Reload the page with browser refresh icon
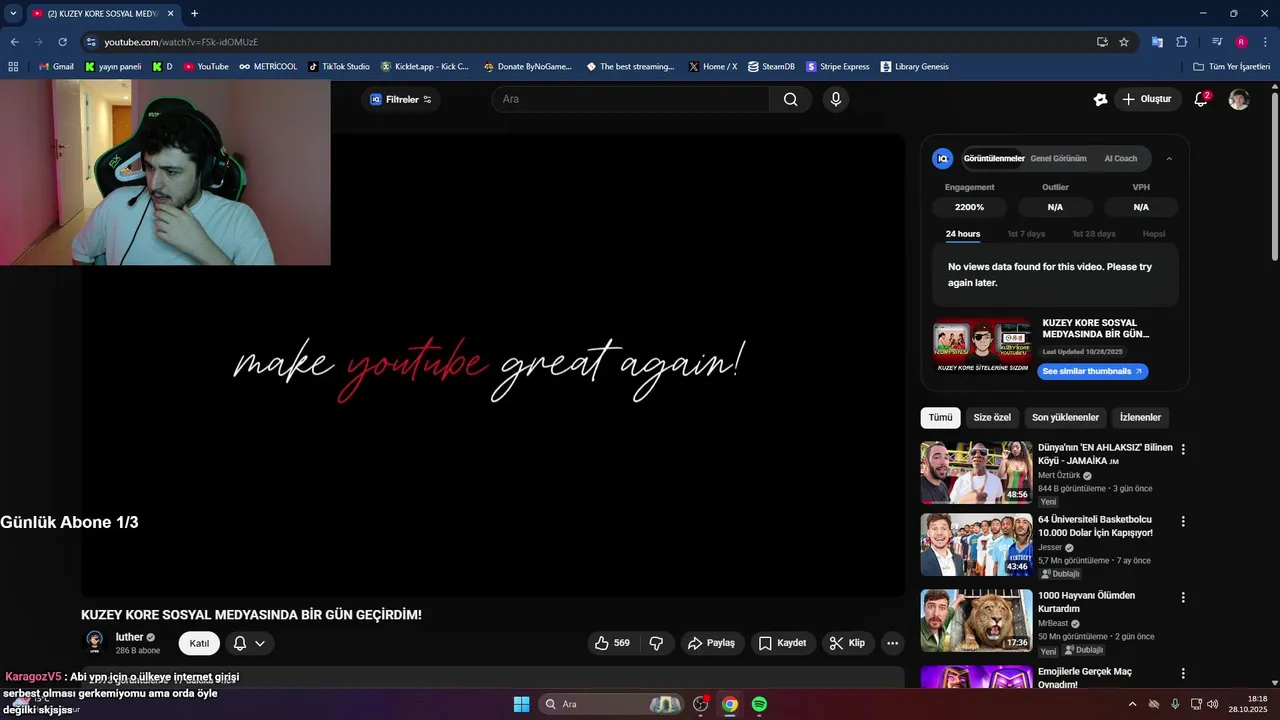 tap(62, 42)
